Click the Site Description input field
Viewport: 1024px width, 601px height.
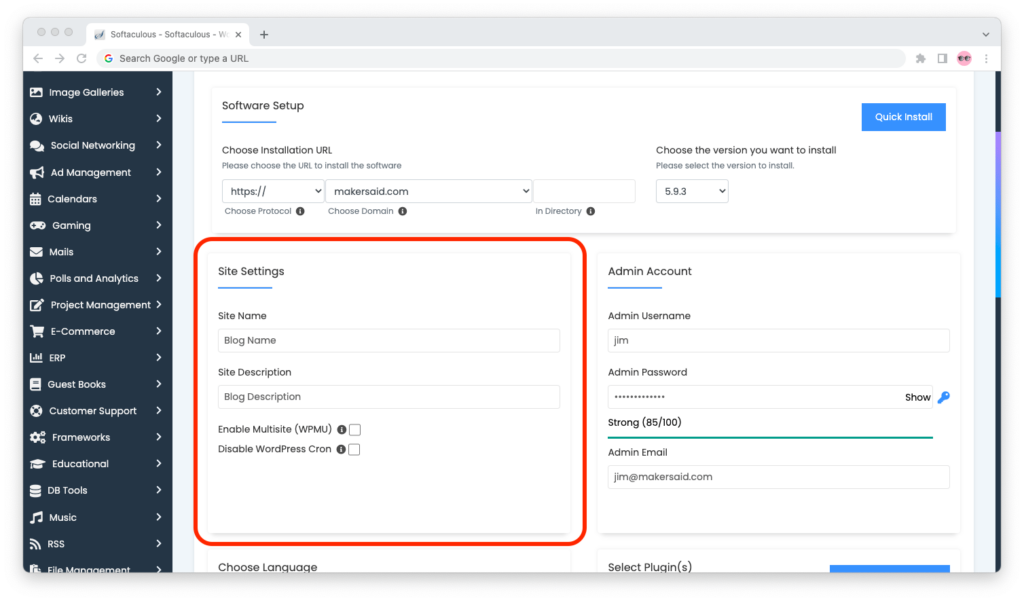pos(389,397)
